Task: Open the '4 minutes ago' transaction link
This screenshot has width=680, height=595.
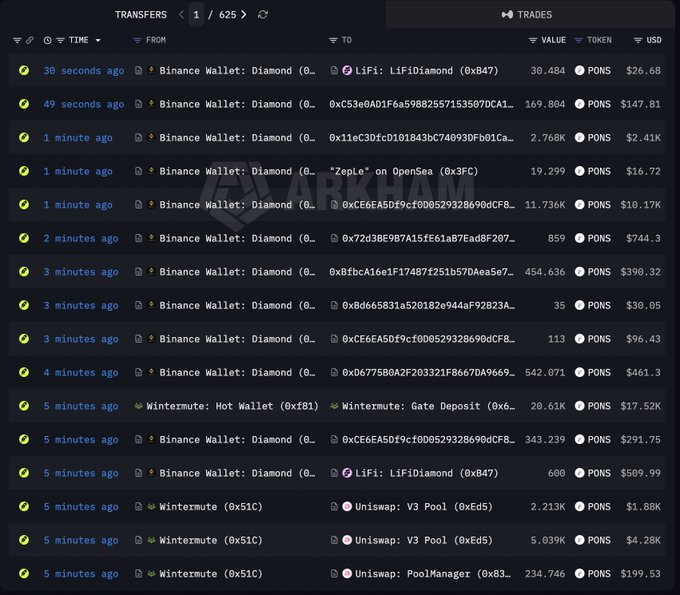Action: pyautogui.click(x=81, y=373)
